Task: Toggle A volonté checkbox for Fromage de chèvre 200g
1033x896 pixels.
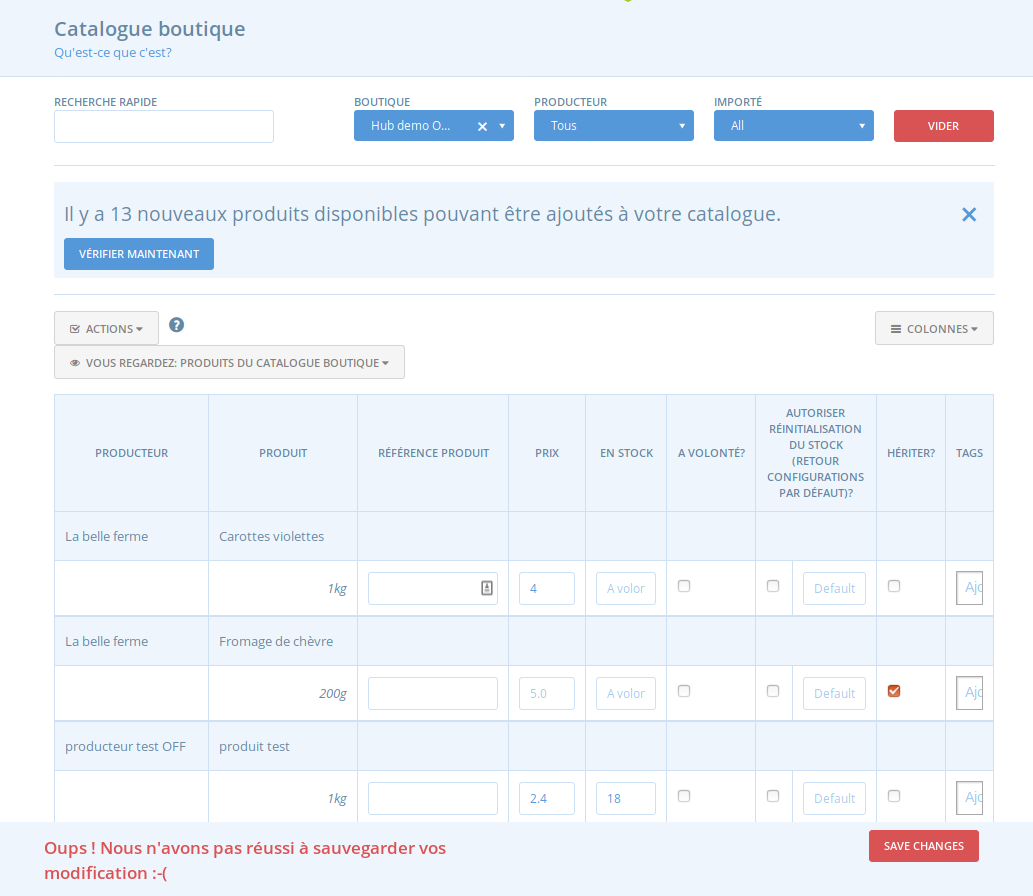Action: (x=684, y=690)
